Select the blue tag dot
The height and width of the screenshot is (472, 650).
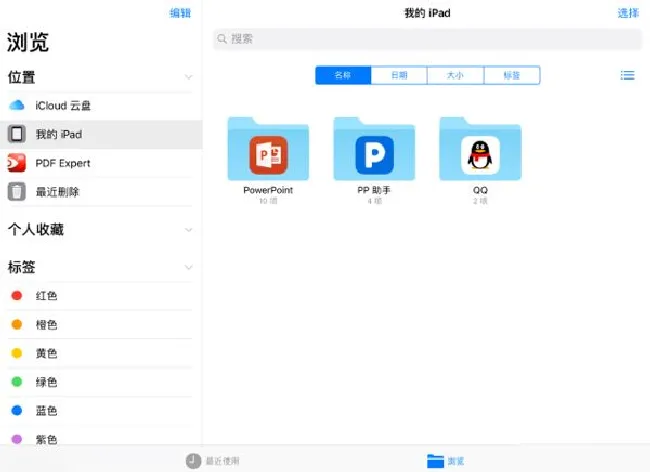pos(17,410)
